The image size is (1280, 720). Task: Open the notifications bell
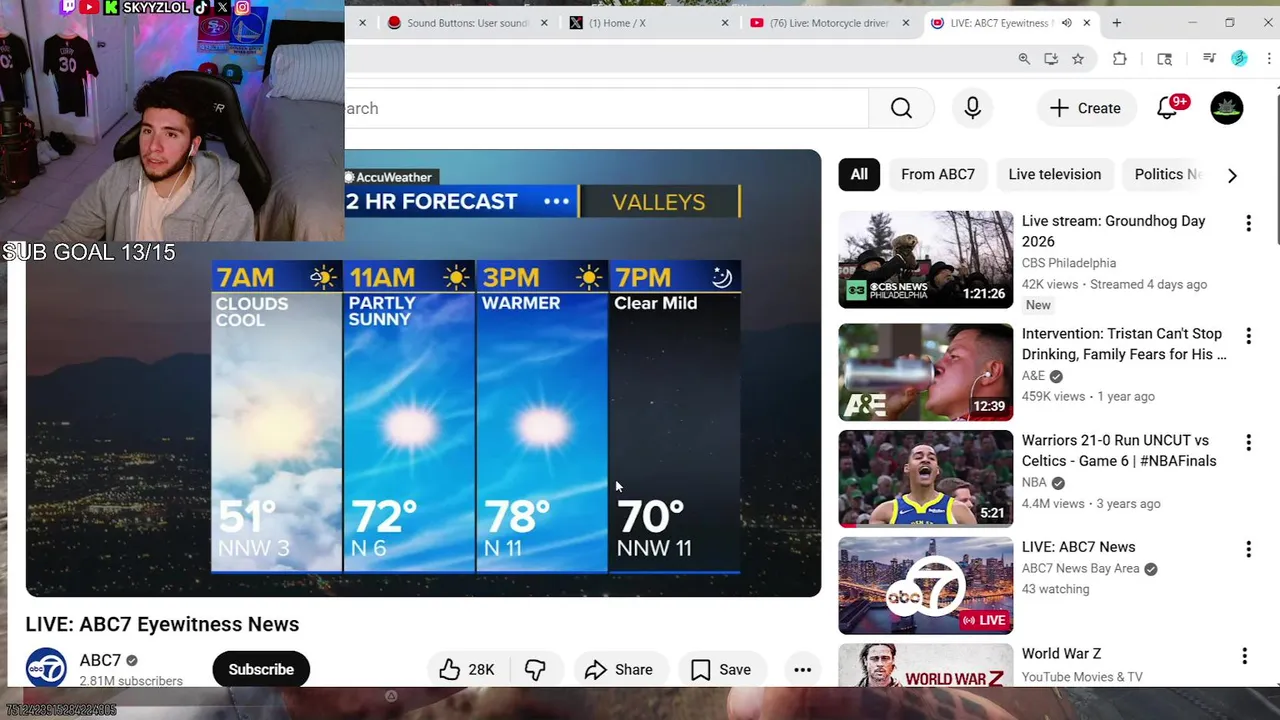(x=1167, y=108)
